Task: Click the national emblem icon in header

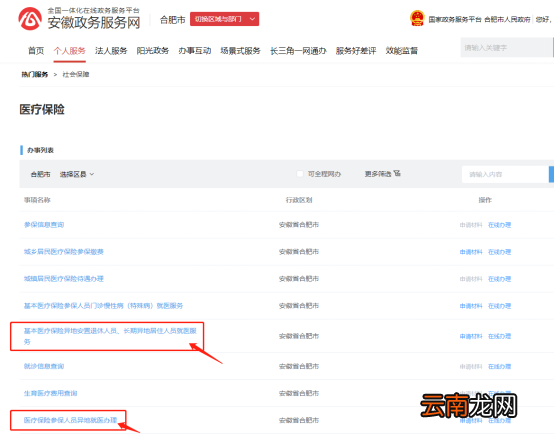Action: (x=417, y=18)
